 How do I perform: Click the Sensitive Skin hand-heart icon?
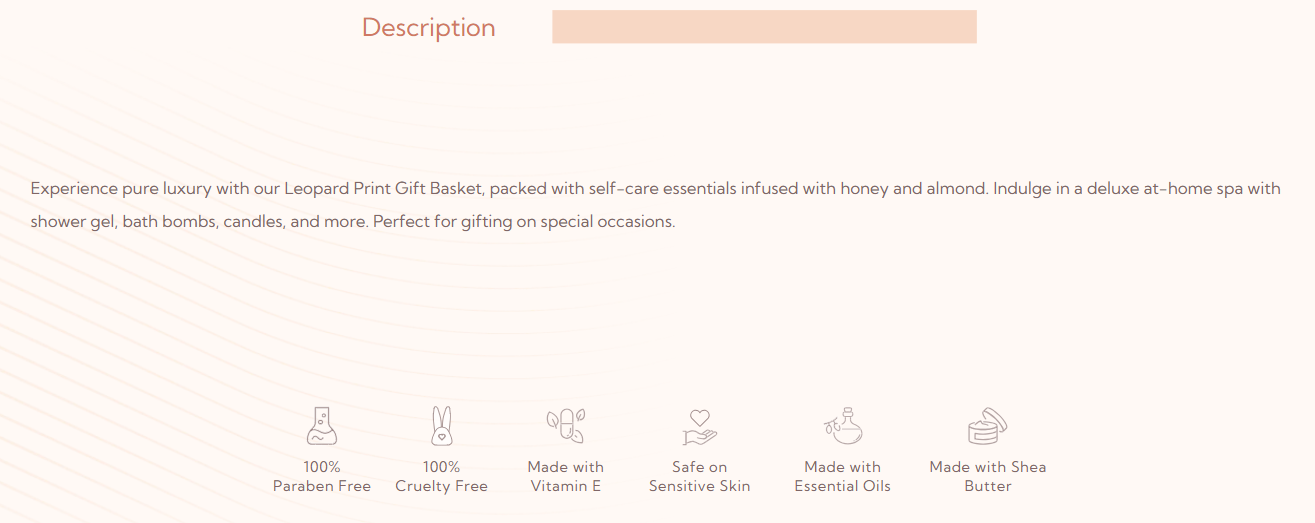pos(699,426)
